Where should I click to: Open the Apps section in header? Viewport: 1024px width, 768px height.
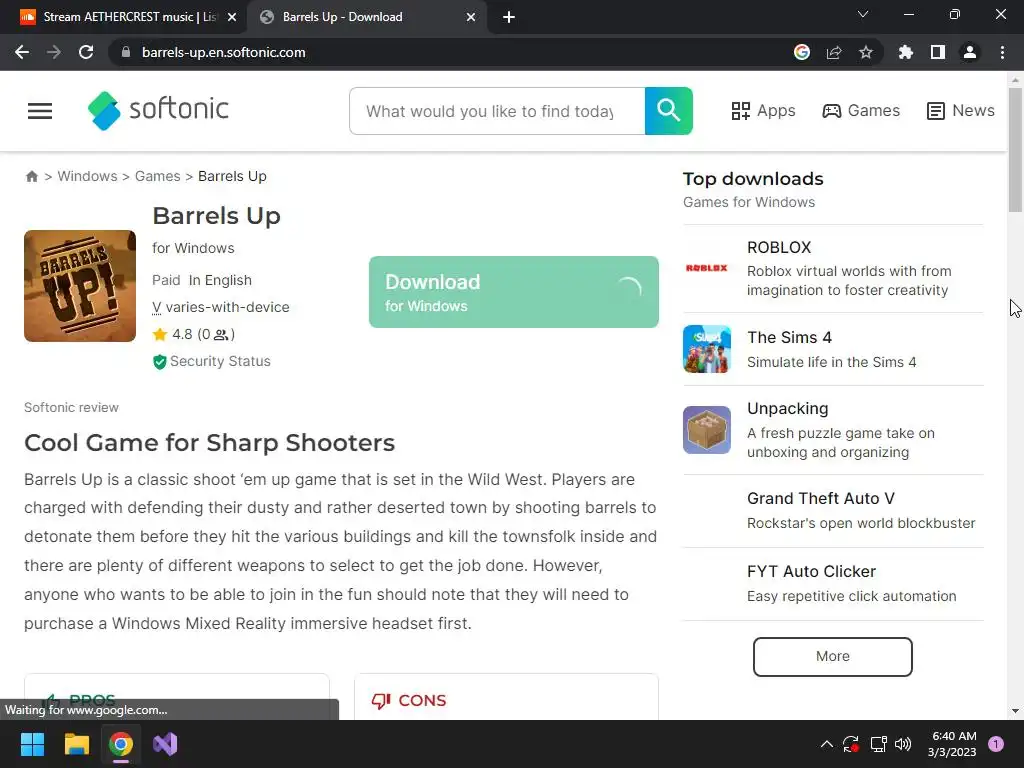point(763,111)
